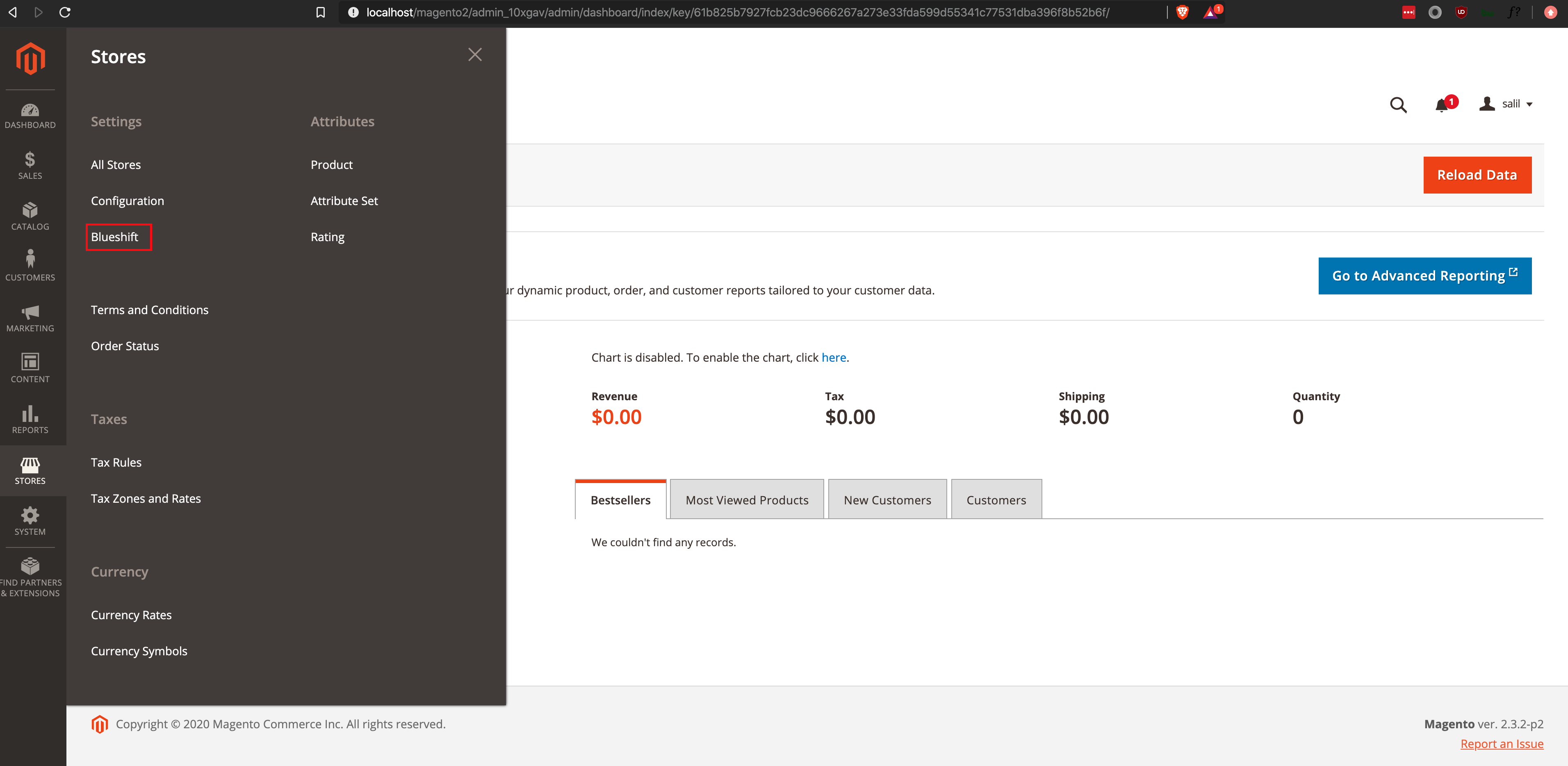Click the Report an Issue link
The image size is (1568, 766).
coord(1502,743)
